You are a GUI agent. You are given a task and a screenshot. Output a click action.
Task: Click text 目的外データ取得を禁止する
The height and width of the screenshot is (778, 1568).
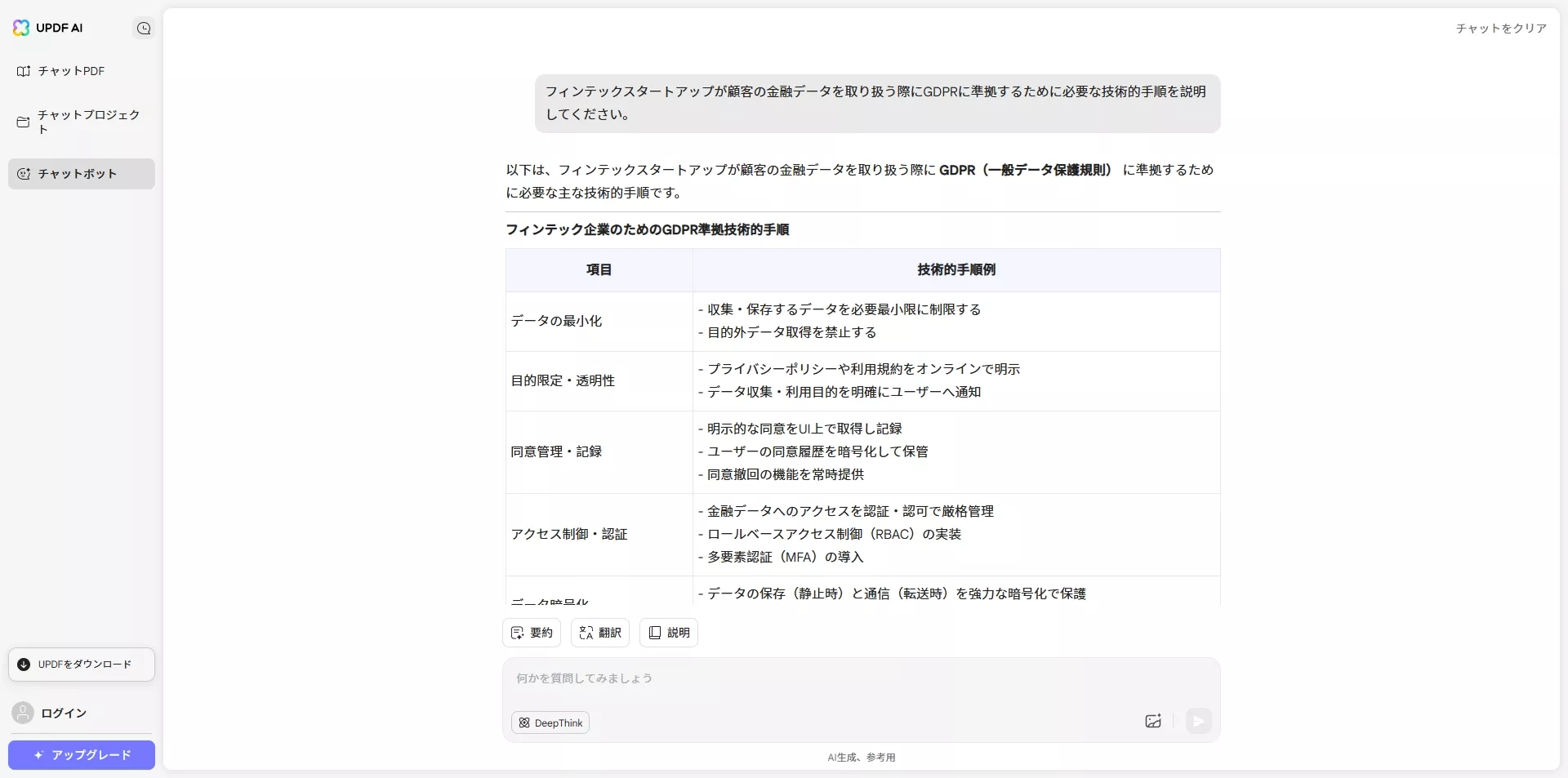coord(791,333)
